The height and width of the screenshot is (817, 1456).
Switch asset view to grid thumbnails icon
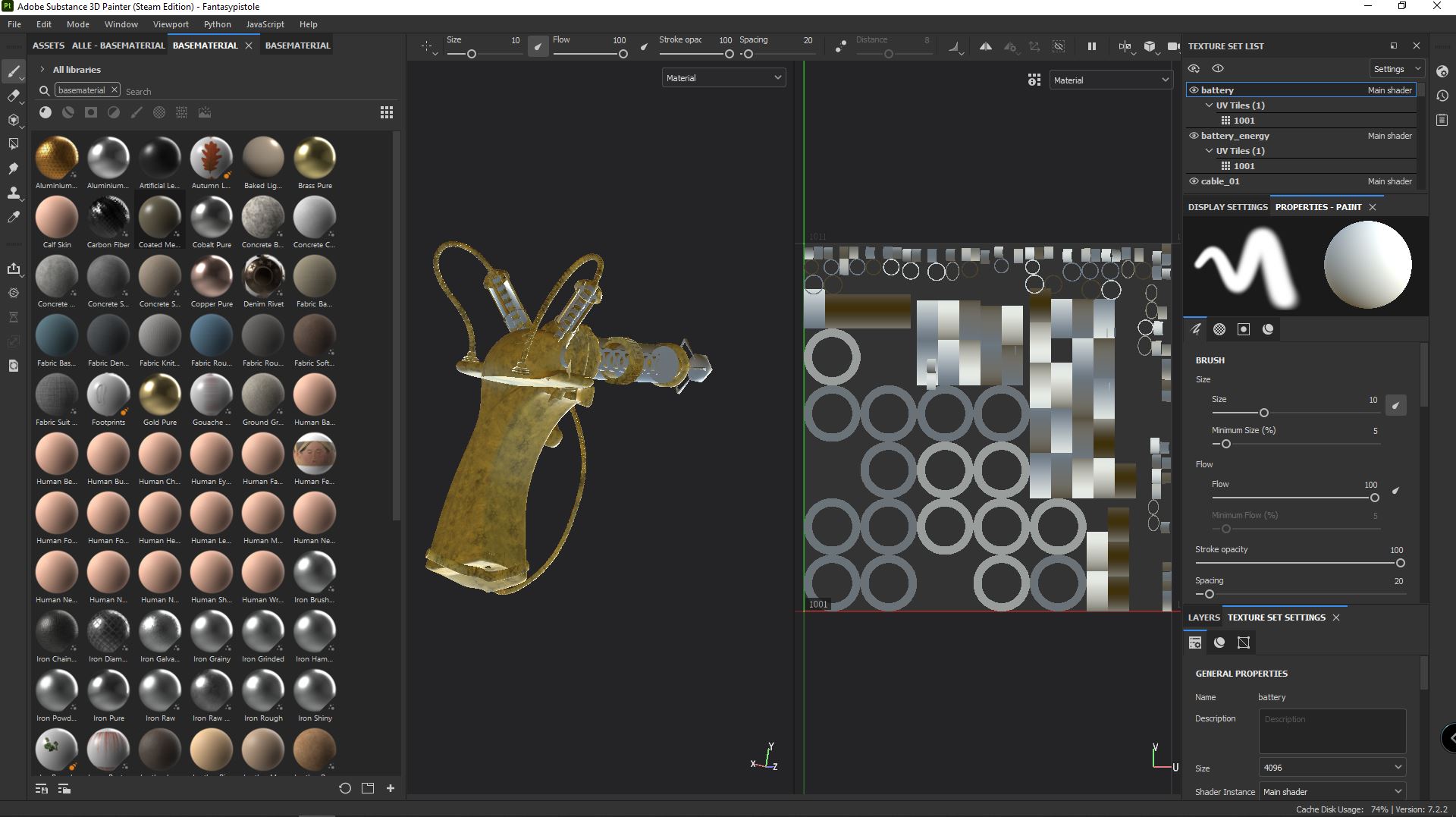pos(387,112)
